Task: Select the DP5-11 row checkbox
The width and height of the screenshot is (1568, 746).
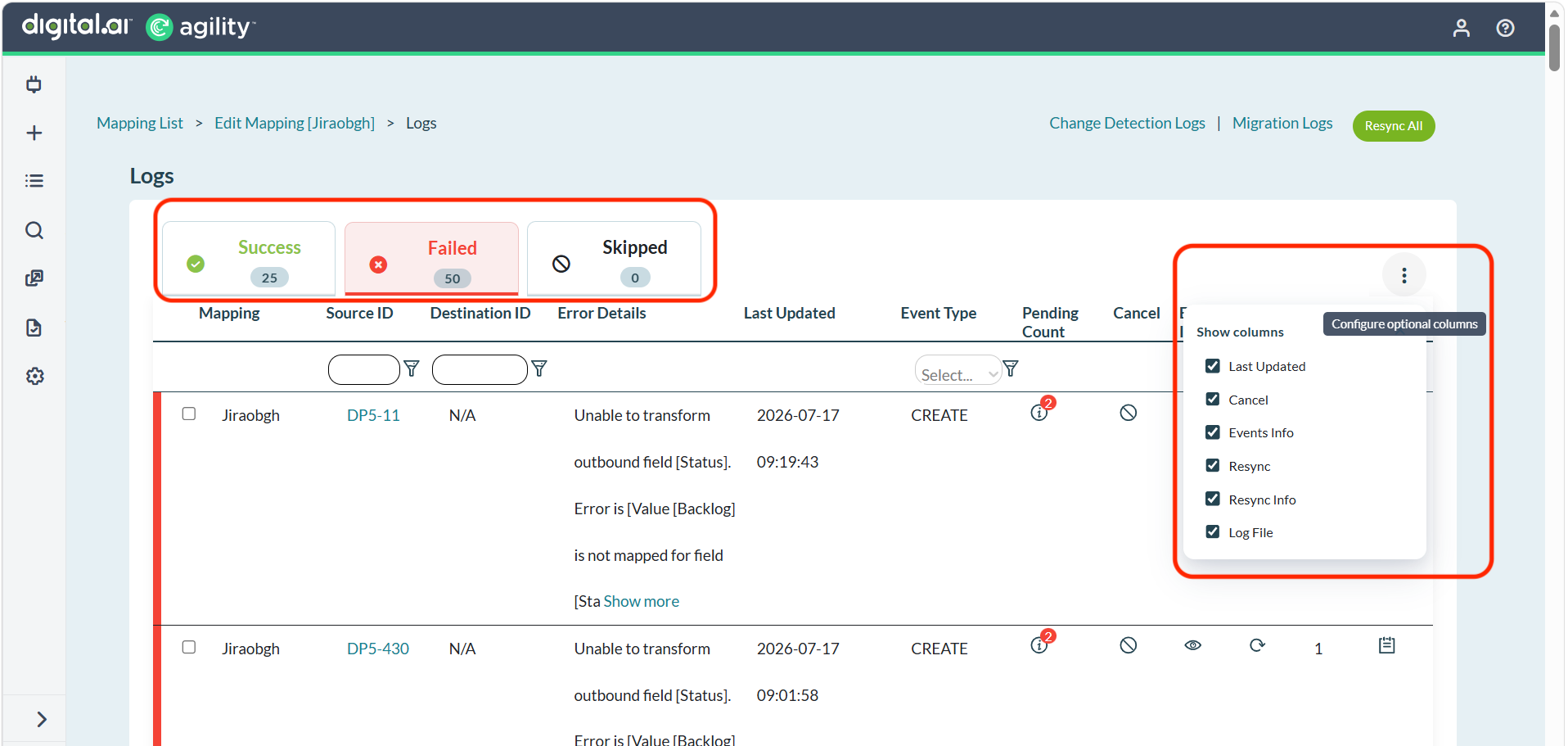Action: click(x=189, y=414)
